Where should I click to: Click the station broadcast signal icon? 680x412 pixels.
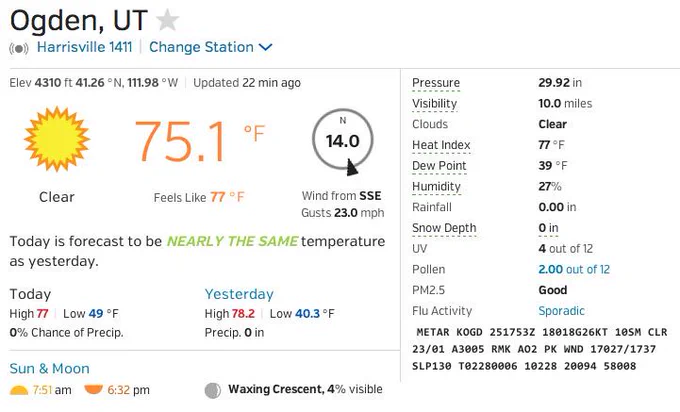[x=19, y=48]
